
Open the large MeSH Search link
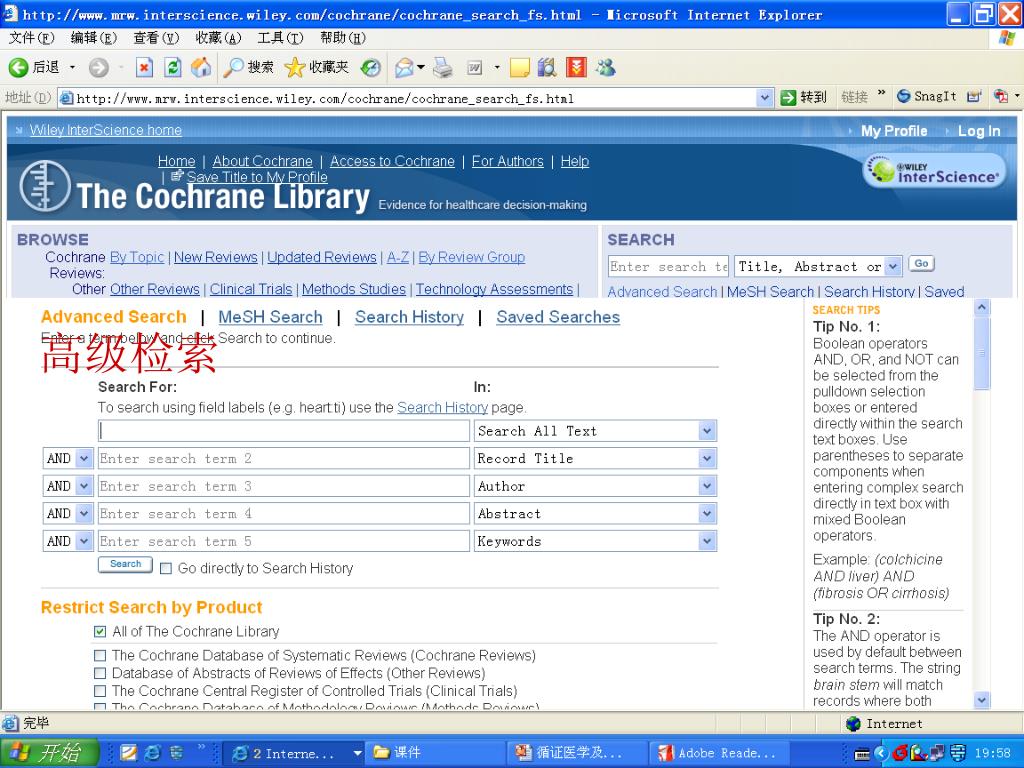(x=270, y=317)
